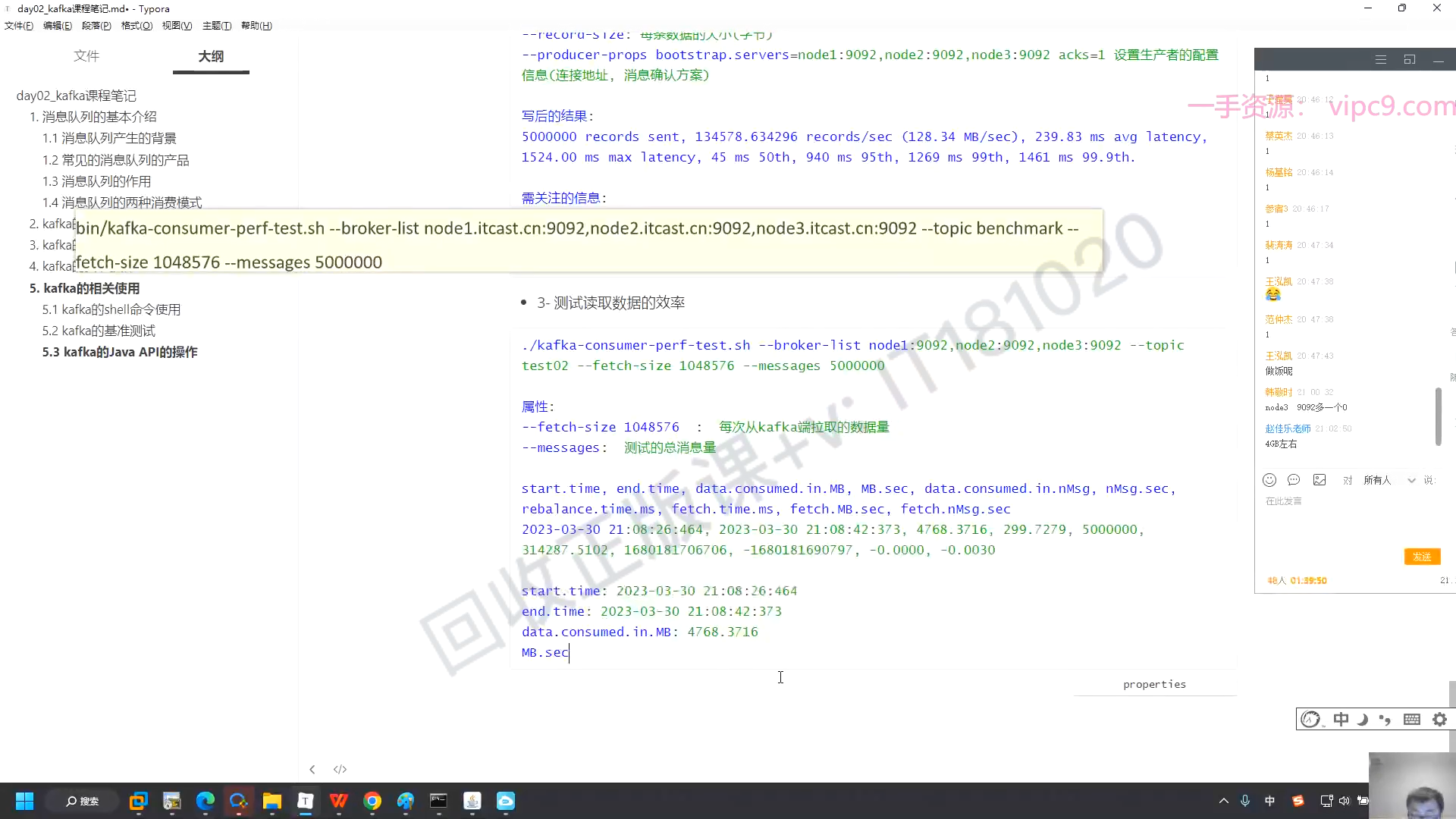The image size is (1456, 819).
Task: Toggle source code mode icon
Action: pos(340,769)
